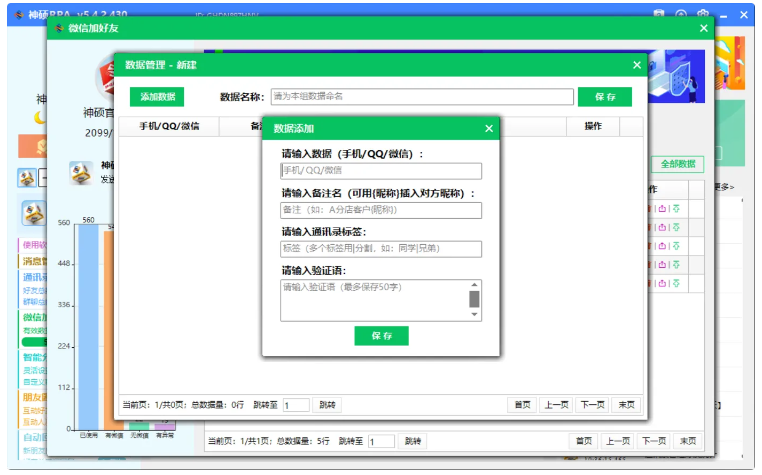Click the 数据名称 name input field
The image size is (762, 475).
coord(422,96)
